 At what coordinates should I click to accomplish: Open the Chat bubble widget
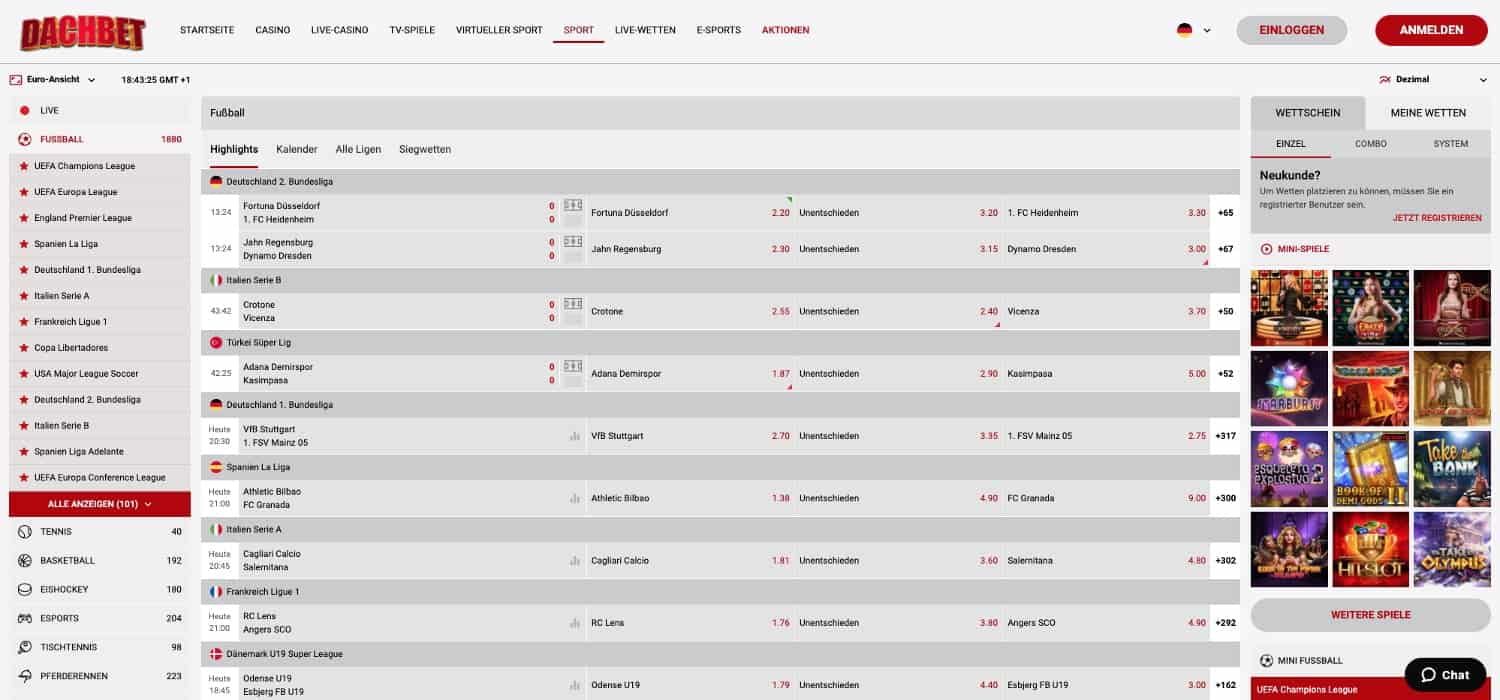click(x=1444, y=675)
